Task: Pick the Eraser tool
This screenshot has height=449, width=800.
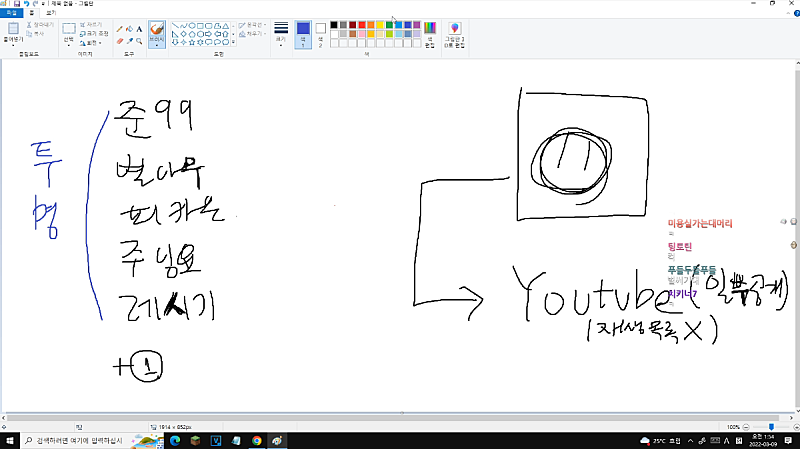Action: pyautogui.click(x=119, y=42)
